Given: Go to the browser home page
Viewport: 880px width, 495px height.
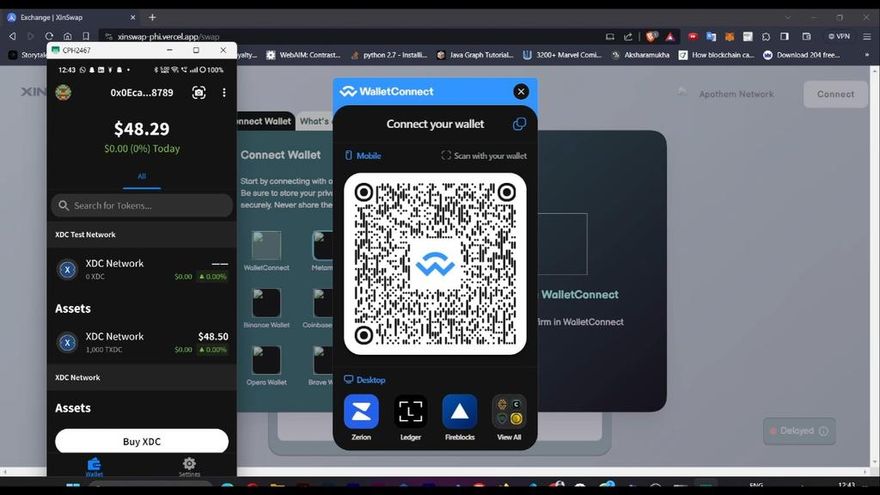Looking at the screenshot, I should point(67,36).
